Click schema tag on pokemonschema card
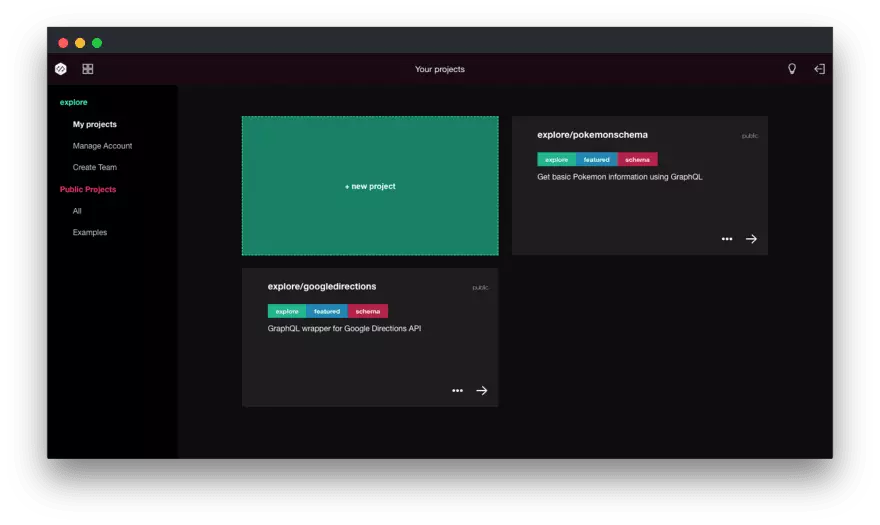The image size is (880, 525). [637, 159]
